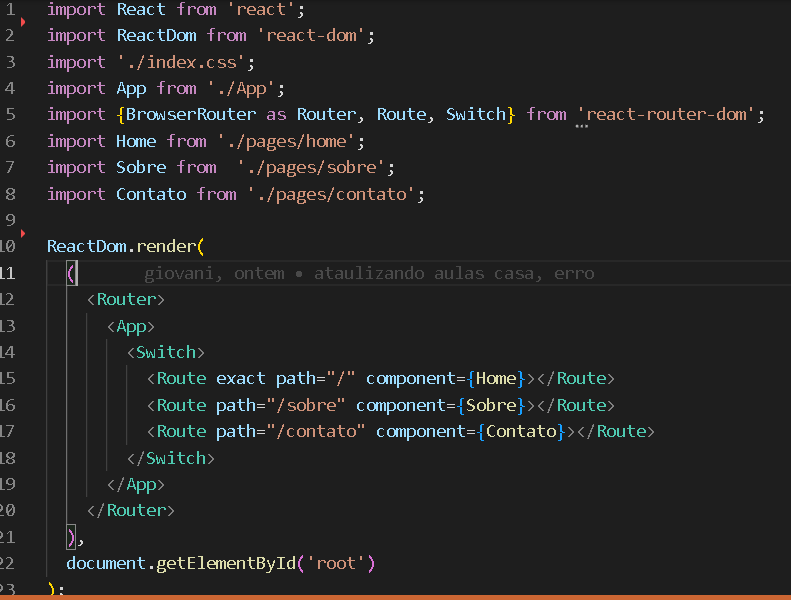Viewport: 791px width, 600px height.
Task: Click the render method after ReactDom
Action: 166,246
